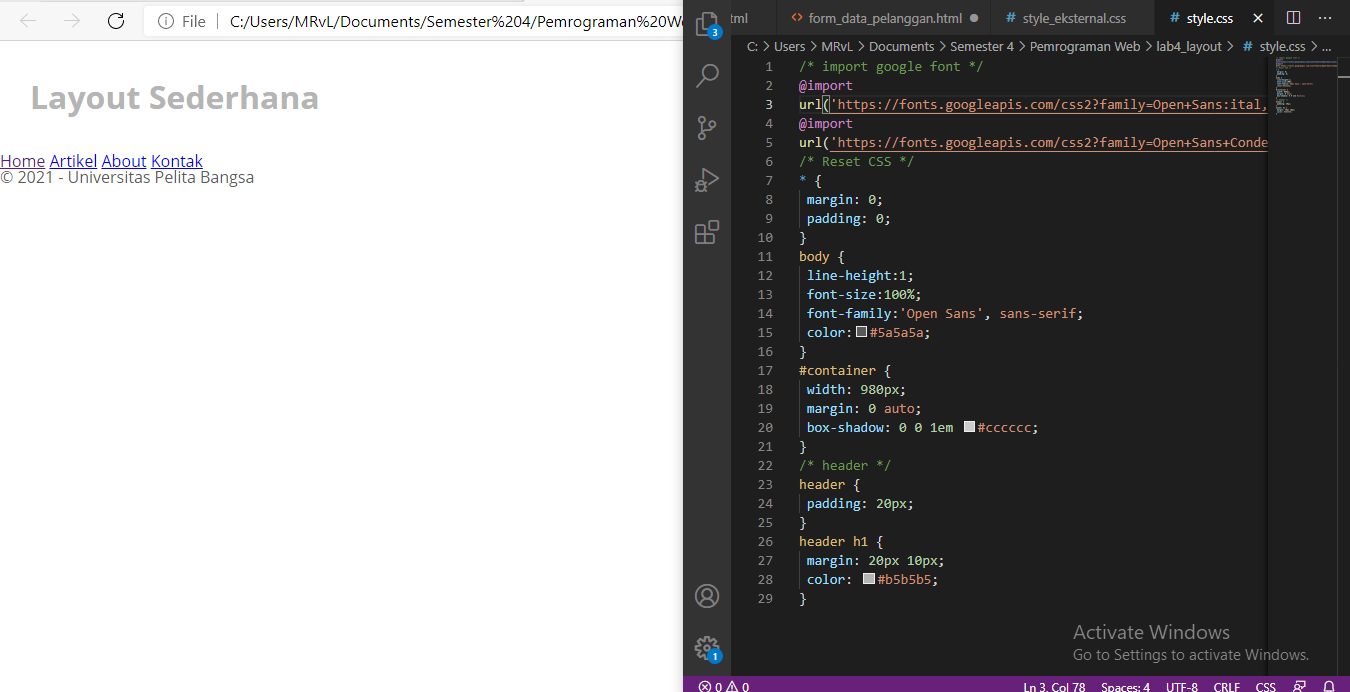Image resolution: width=1350 pixels, height=692 pixels.
Task: Open the Extensions view
Action: (708, 231)
